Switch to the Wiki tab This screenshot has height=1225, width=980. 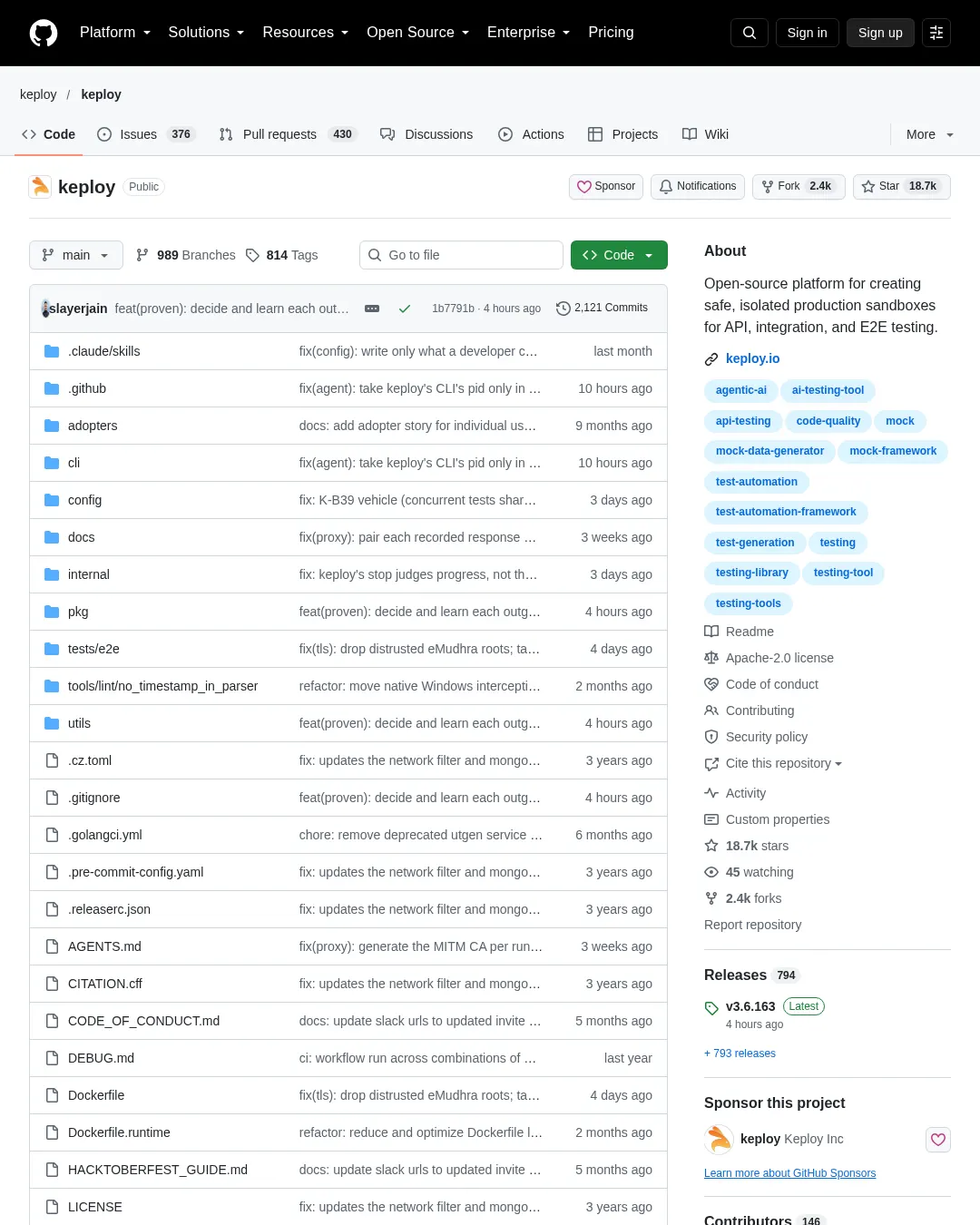point(705,134)
